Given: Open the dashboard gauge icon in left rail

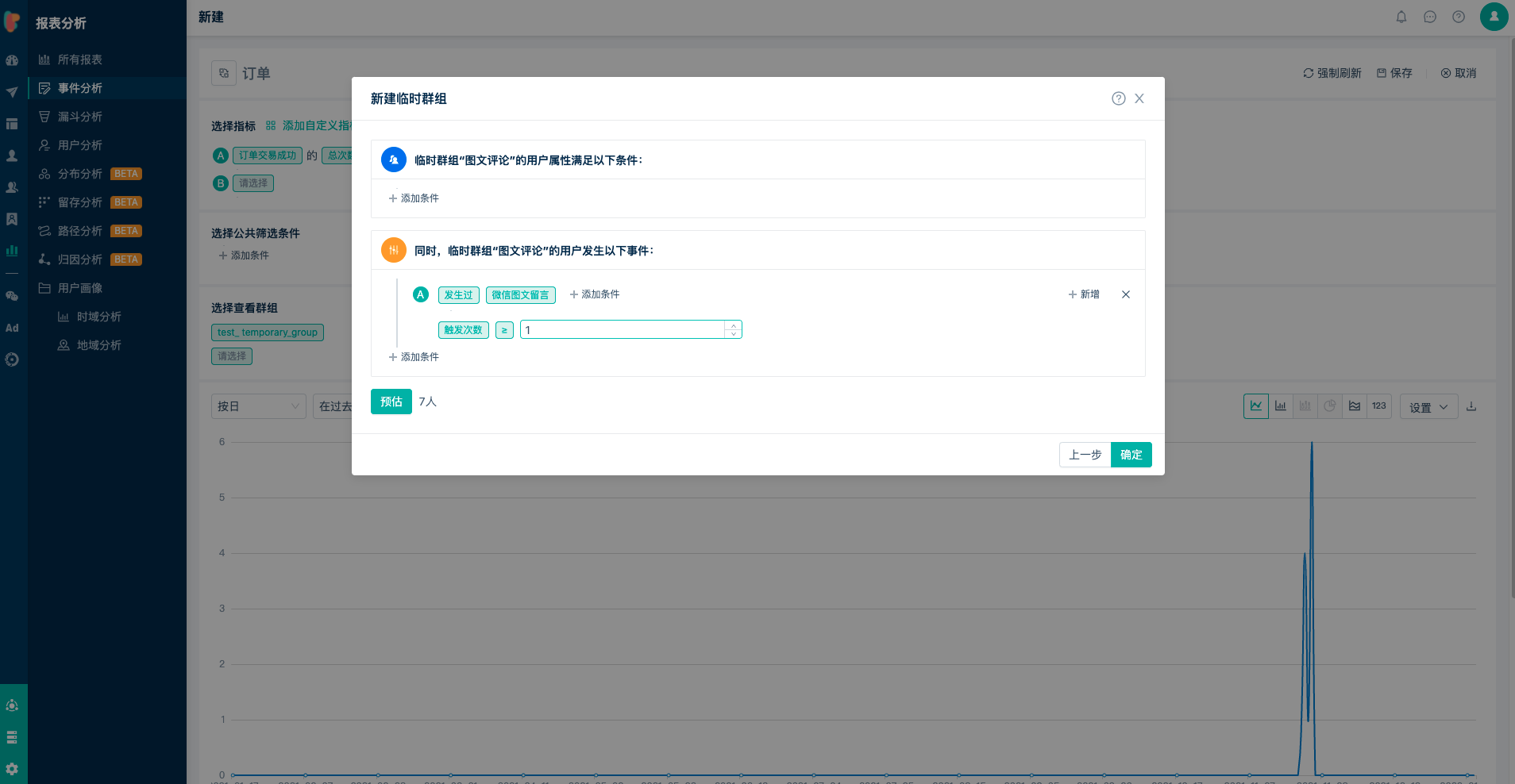Looking at the screenshot, I should pos(12,60).
